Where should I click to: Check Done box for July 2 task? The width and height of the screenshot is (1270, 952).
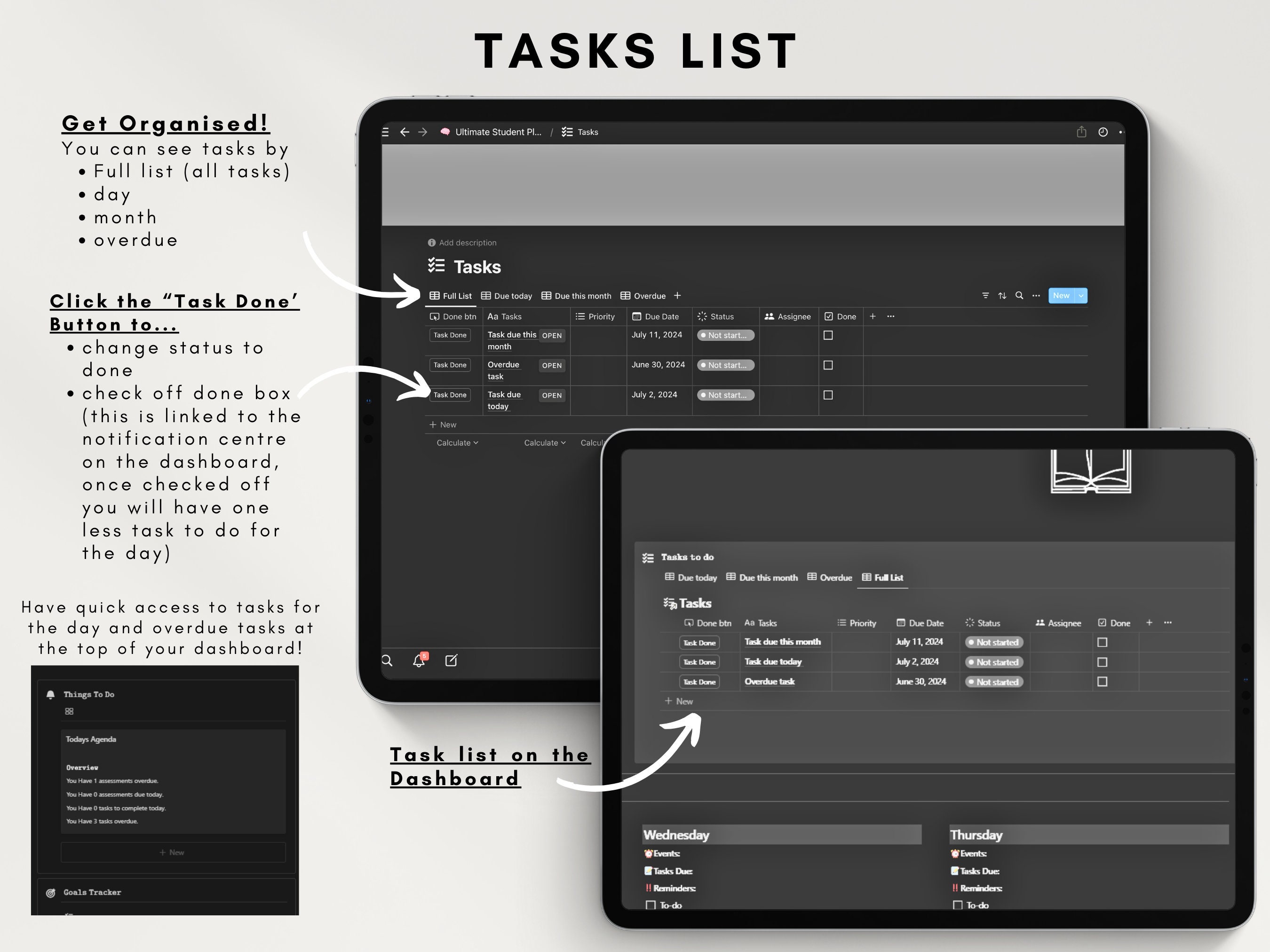[x=828, y=395]
